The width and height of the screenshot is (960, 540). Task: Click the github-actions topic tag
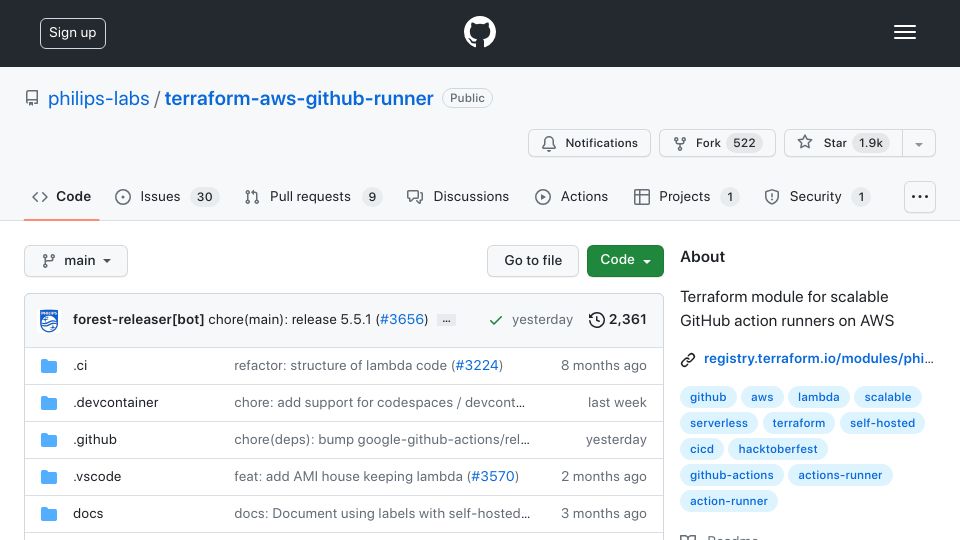point(732,475)
